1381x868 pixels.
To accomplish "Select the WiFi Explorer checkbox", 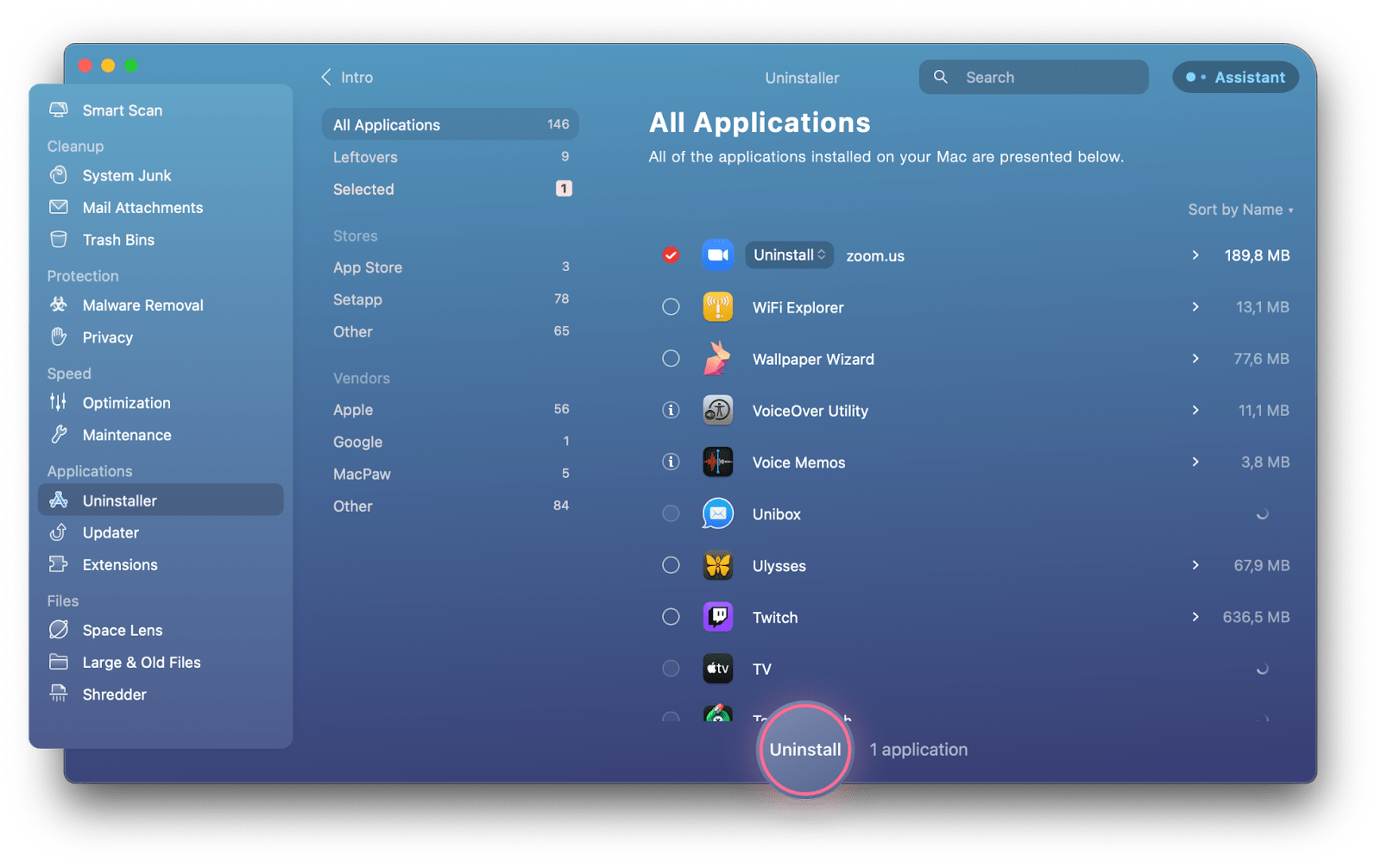I will point(671,306).
